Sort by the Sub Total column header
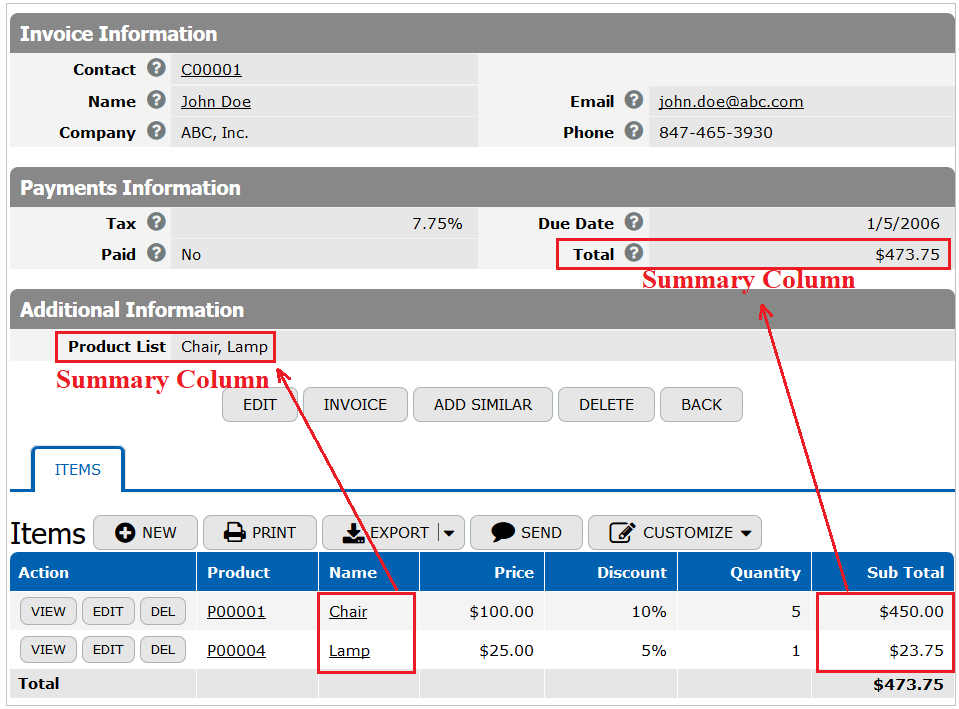The width and height of the screenshot is (959, 709). [x=905, y=573]
